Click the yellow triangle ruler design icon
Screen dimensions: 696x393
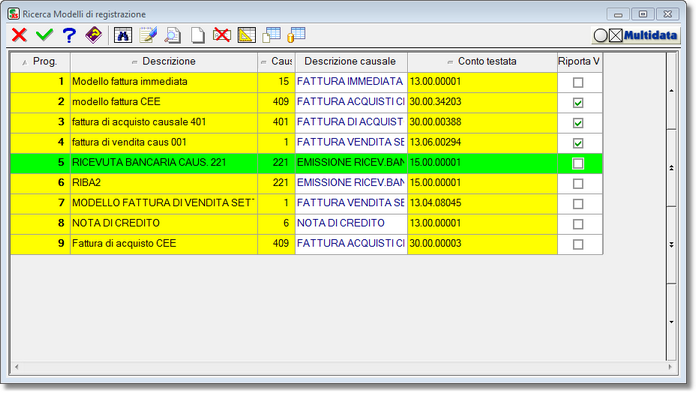point(246,35)
